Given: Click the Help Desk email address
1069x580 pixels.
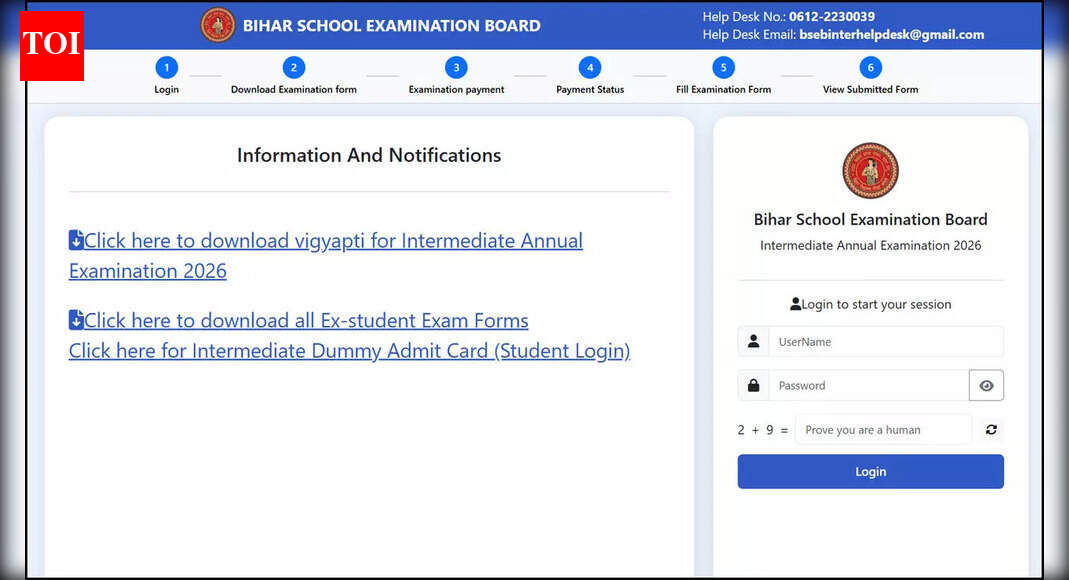Looking at the screenshot, I should click(x=891, y=33).
